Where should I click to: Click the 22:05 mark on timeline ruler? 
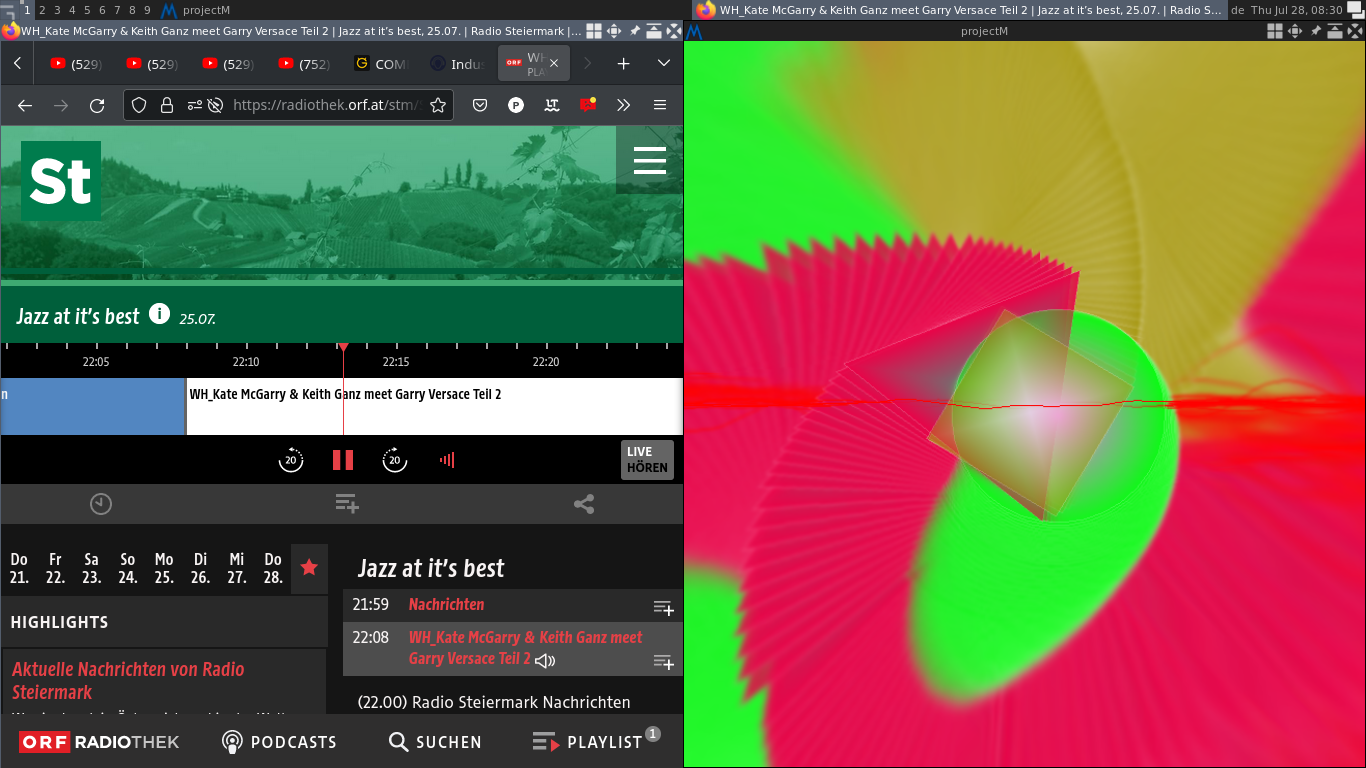click(96, 361)
